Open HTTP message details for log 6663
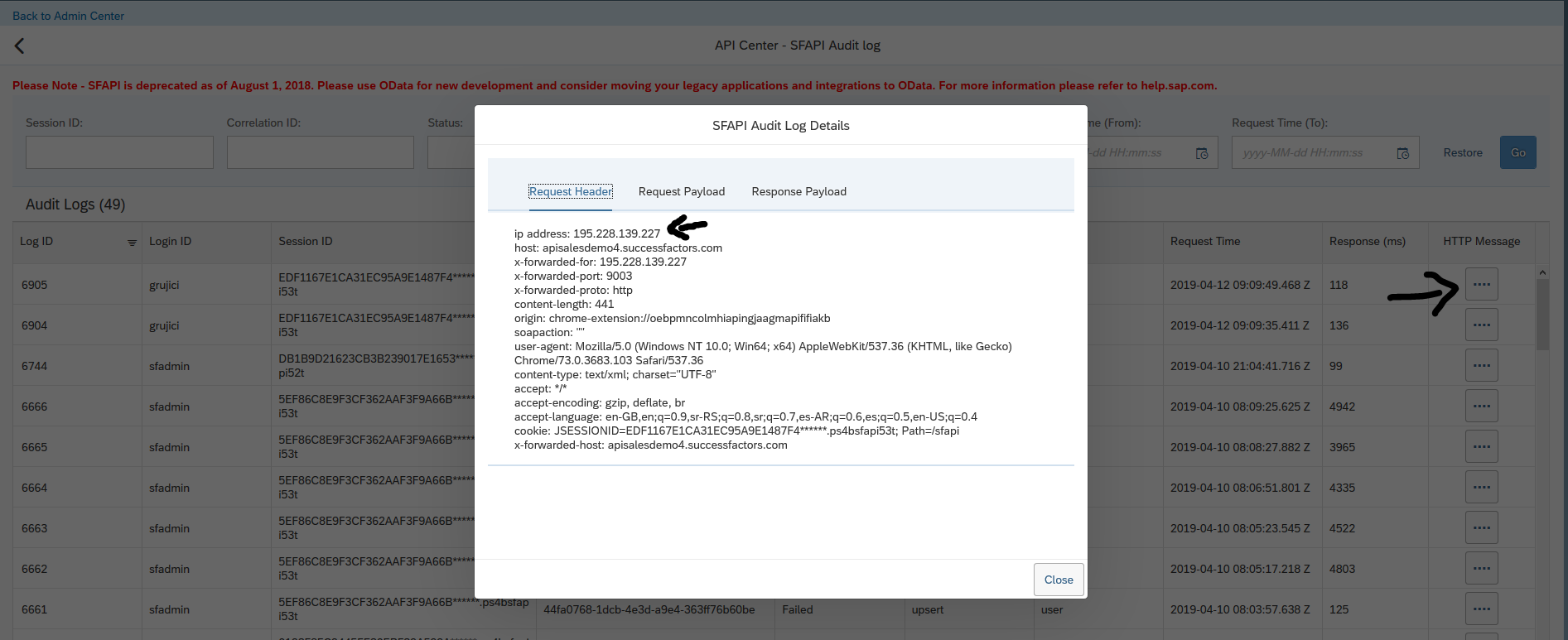1568x640 pixels. coord(1482,527)
